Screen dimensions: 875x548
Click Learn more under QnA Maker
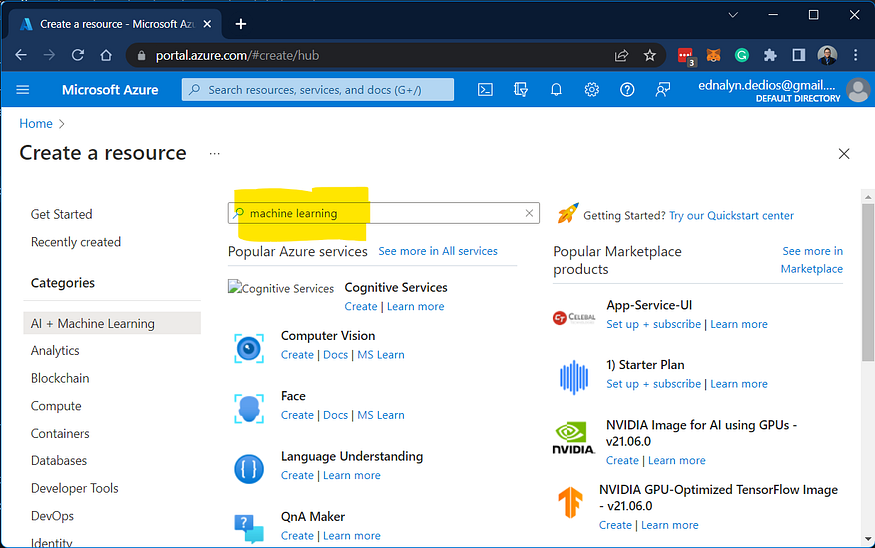(352, 536)
